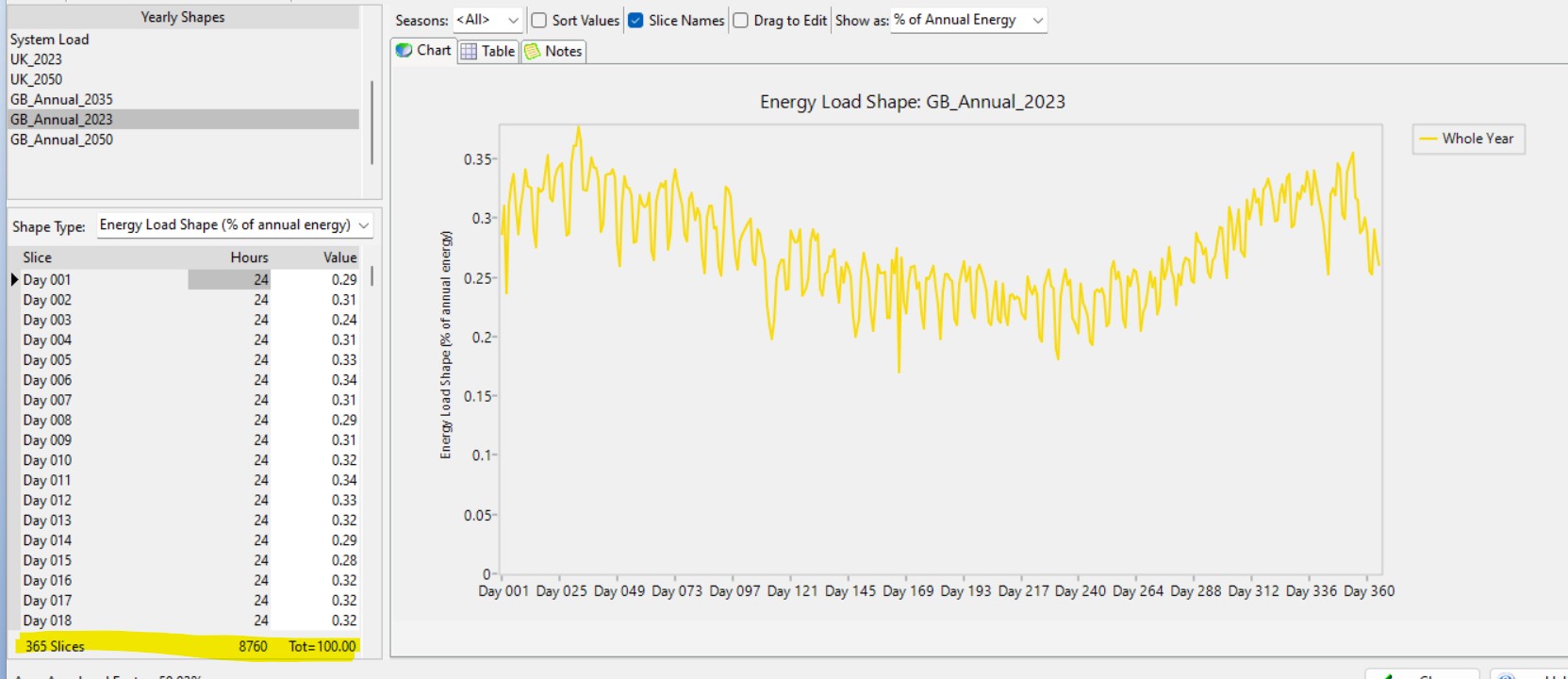Click the Hours cell of Day 001
Screen dimensions: 1568x679
(x=230, y=280)
